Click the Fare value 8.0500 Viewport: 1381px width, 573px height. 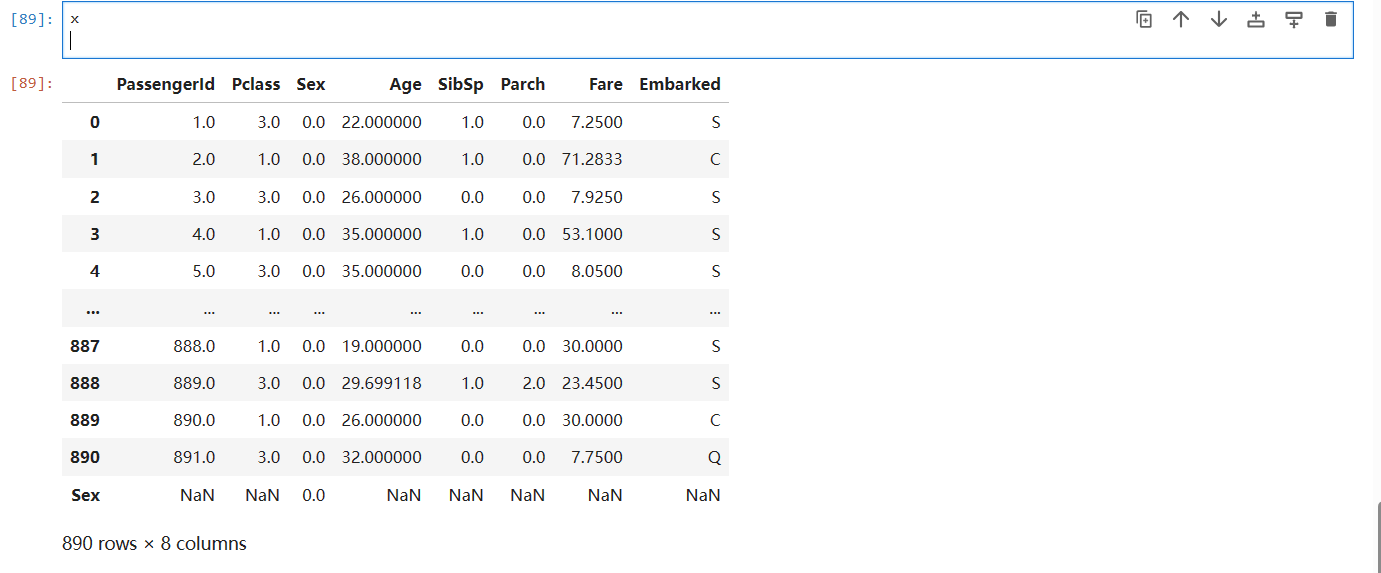coord(598,271)
